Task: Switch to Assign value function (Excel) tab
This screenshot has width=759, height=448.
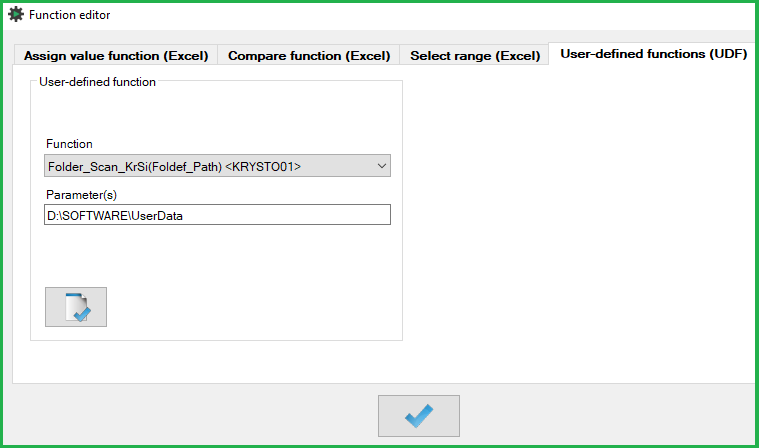Action: tap(116, 56)
